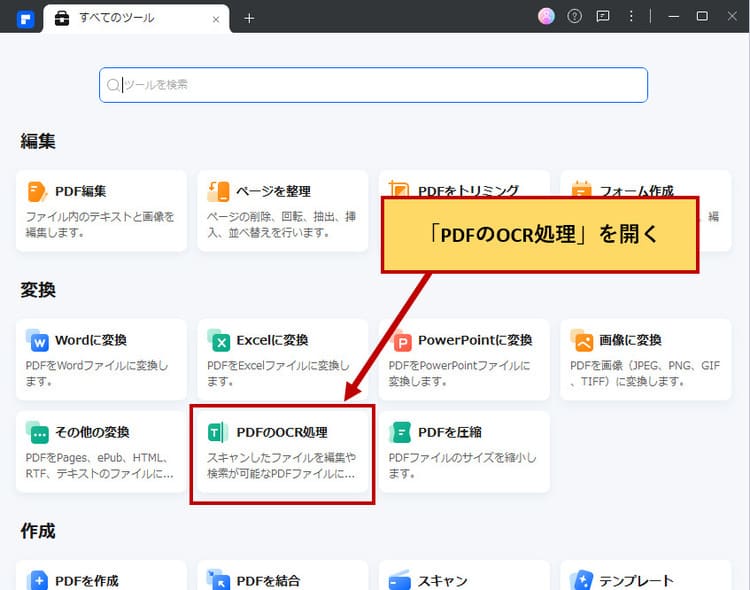Viewport: 750px width, 590px height.
Task: Select PDFを圧縮 title text
Action: point(450,433)
